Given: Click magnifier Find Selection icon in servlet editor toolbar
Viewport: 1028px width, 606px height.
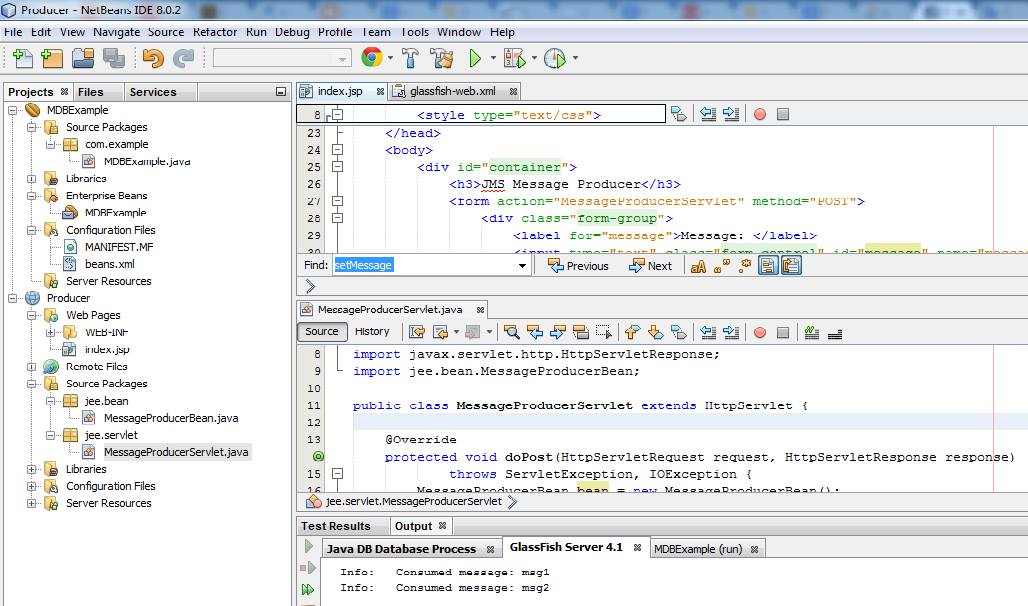Looking at the screenshot, I should (x=511, y=333).
